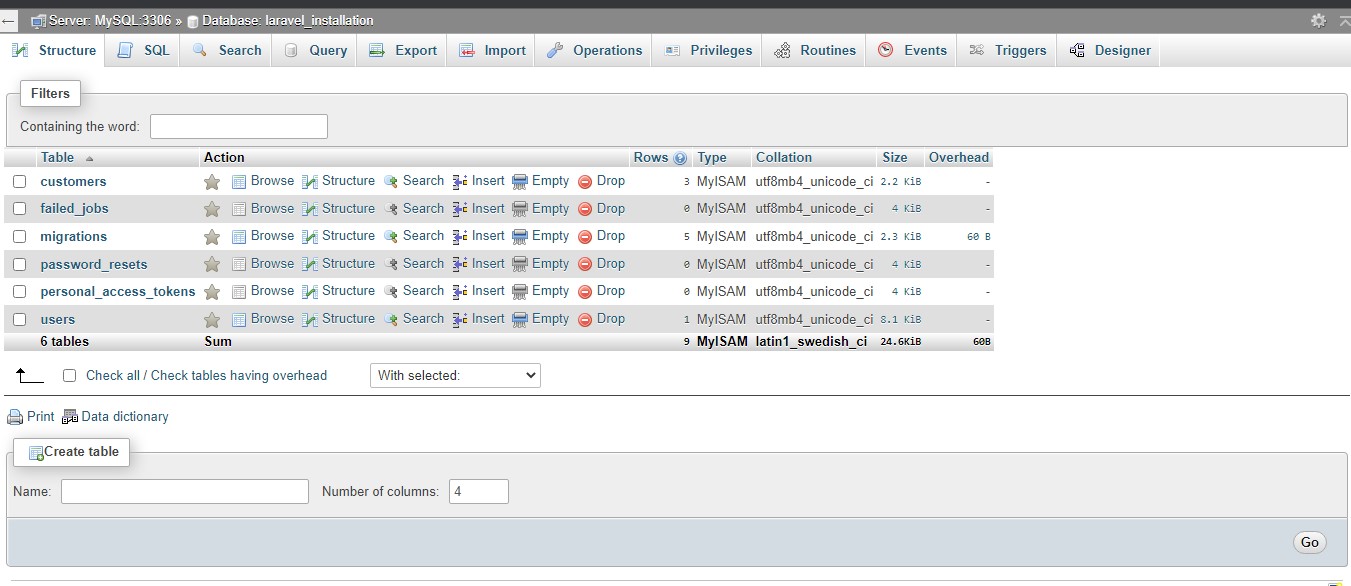
Task: Check the password_resets table checkbox
Action: pos(19,264)
